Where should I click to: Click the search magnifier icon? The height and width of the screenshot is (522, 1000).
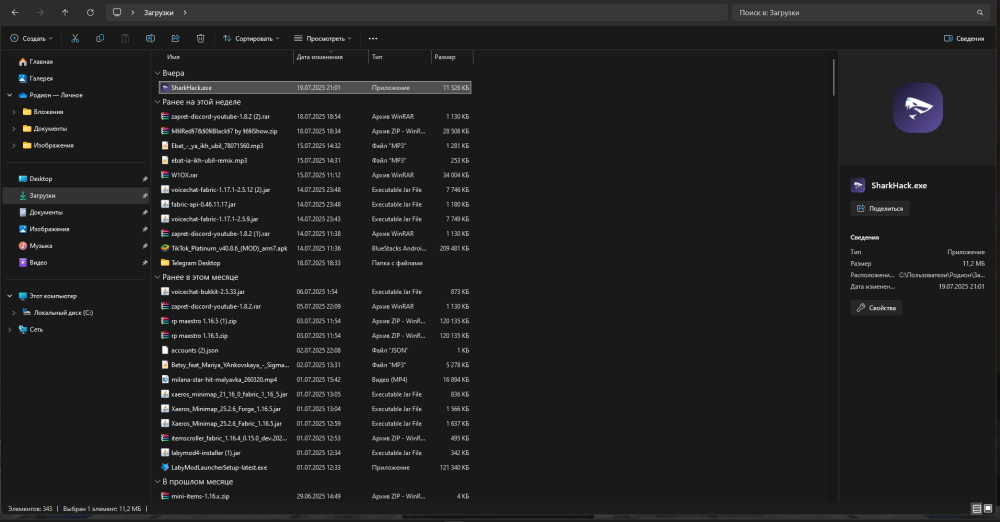980,12
